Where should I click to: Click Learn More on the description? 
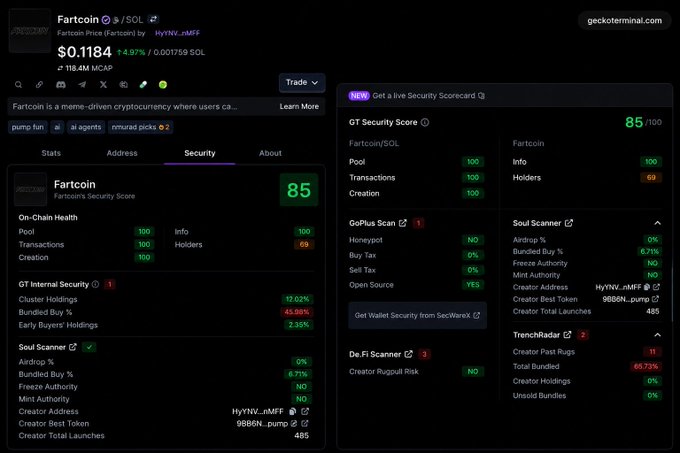click(299, 106)
